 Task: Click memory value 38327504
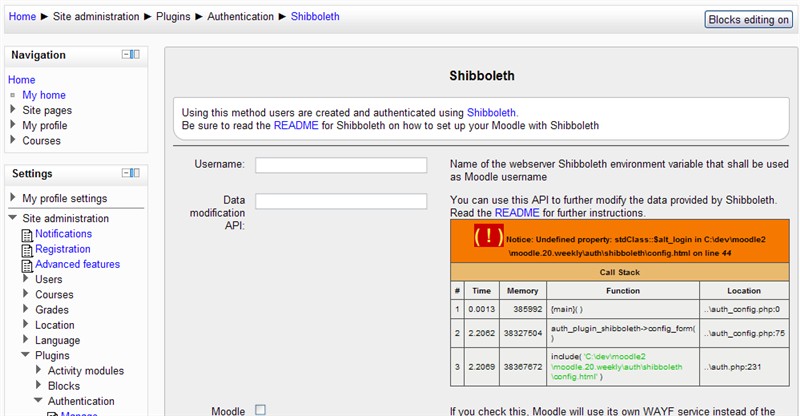[x=523, y=333]
